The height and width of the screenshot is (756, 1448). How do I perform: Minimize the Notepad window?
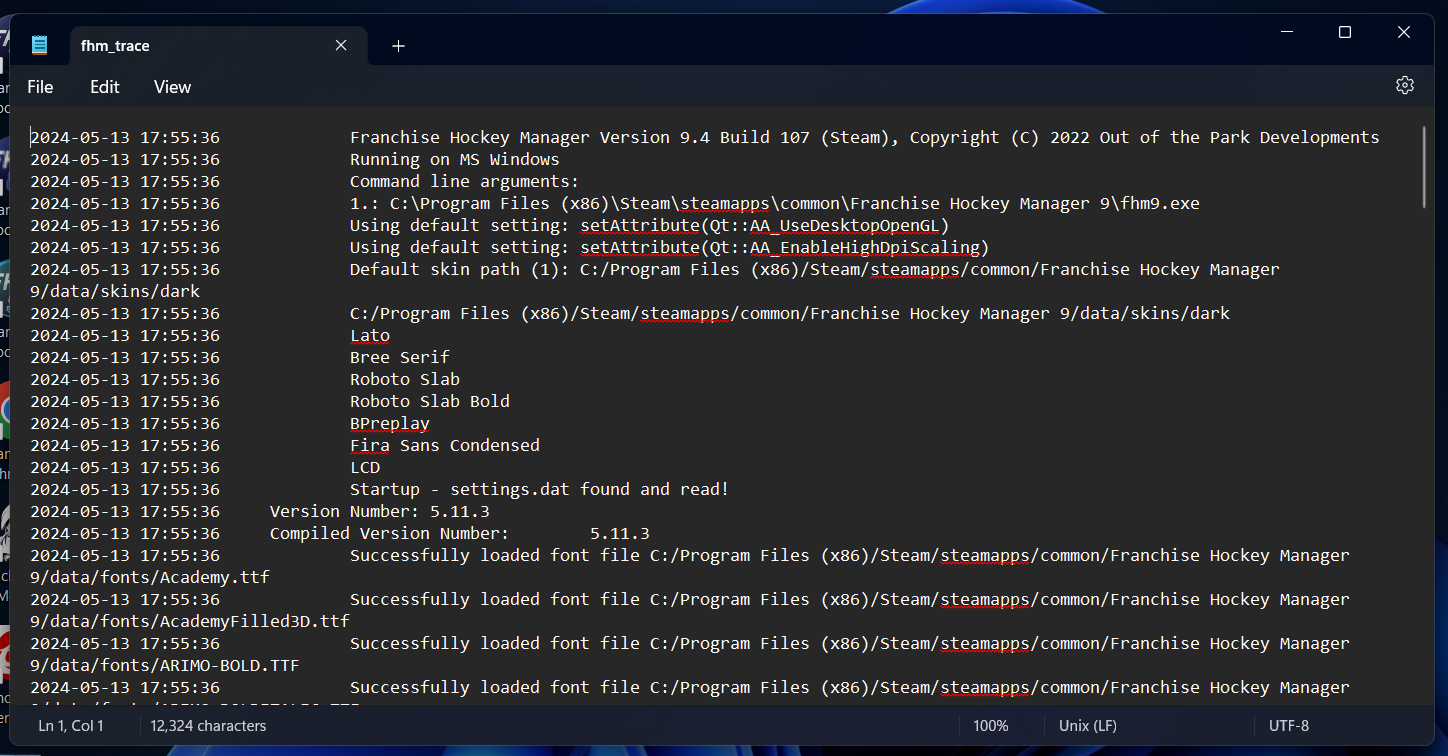click(1286, 33)
